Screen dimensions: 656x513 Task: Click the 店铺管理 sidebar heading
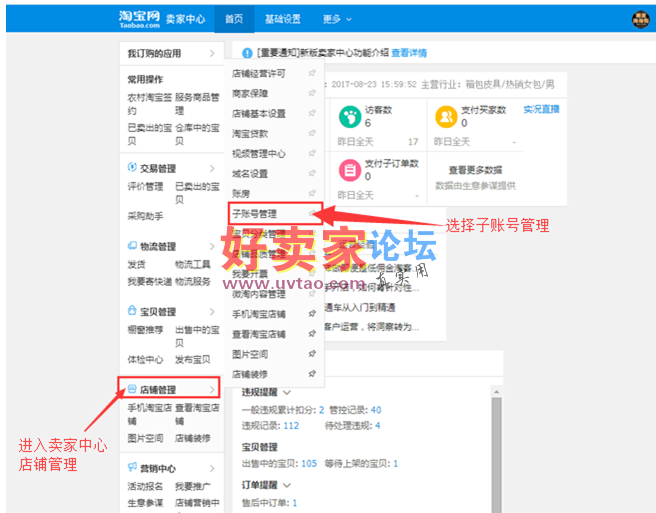coord(159,389)
